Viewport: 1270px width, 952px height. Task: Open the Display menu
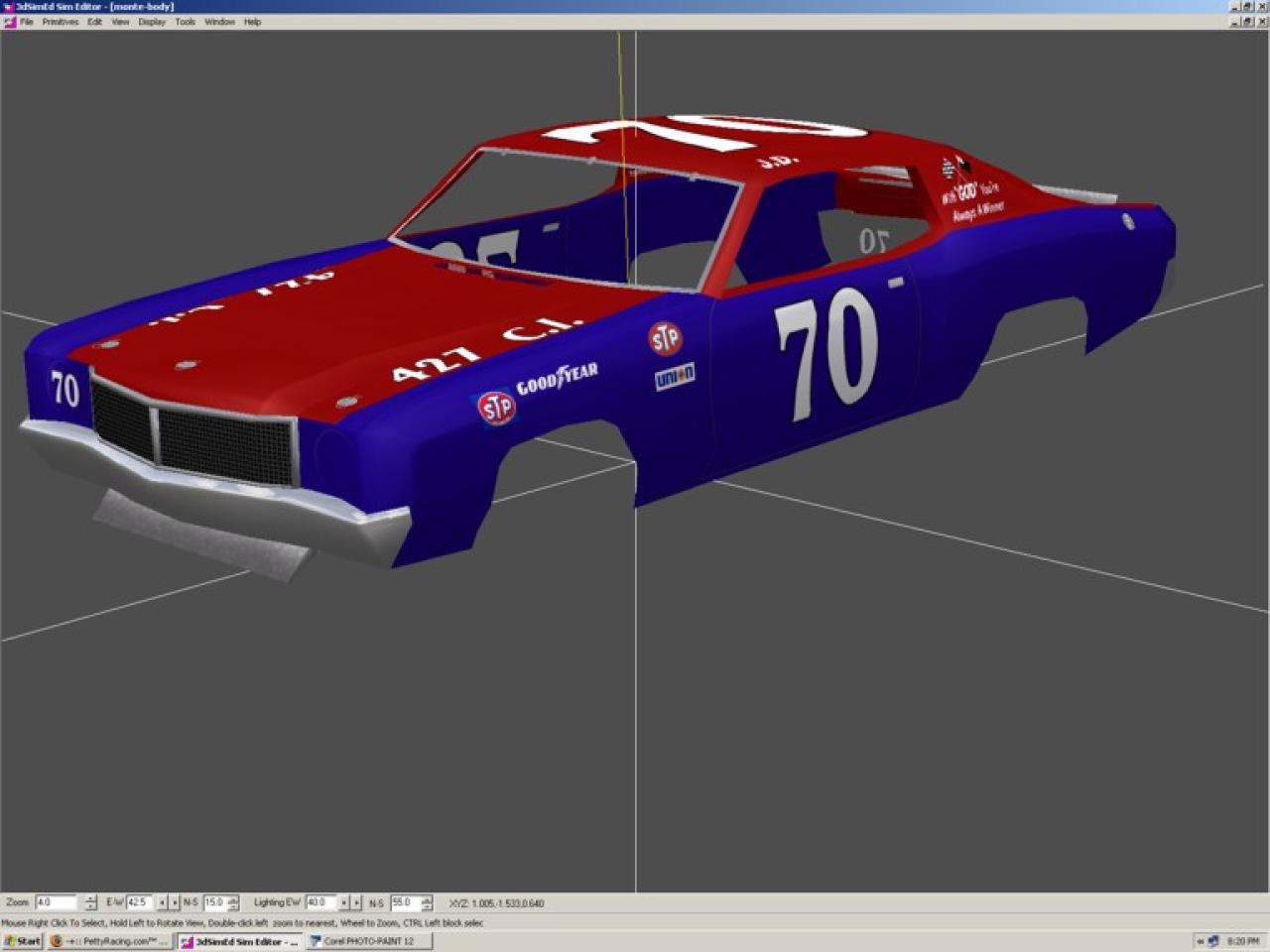click(152, 22)
